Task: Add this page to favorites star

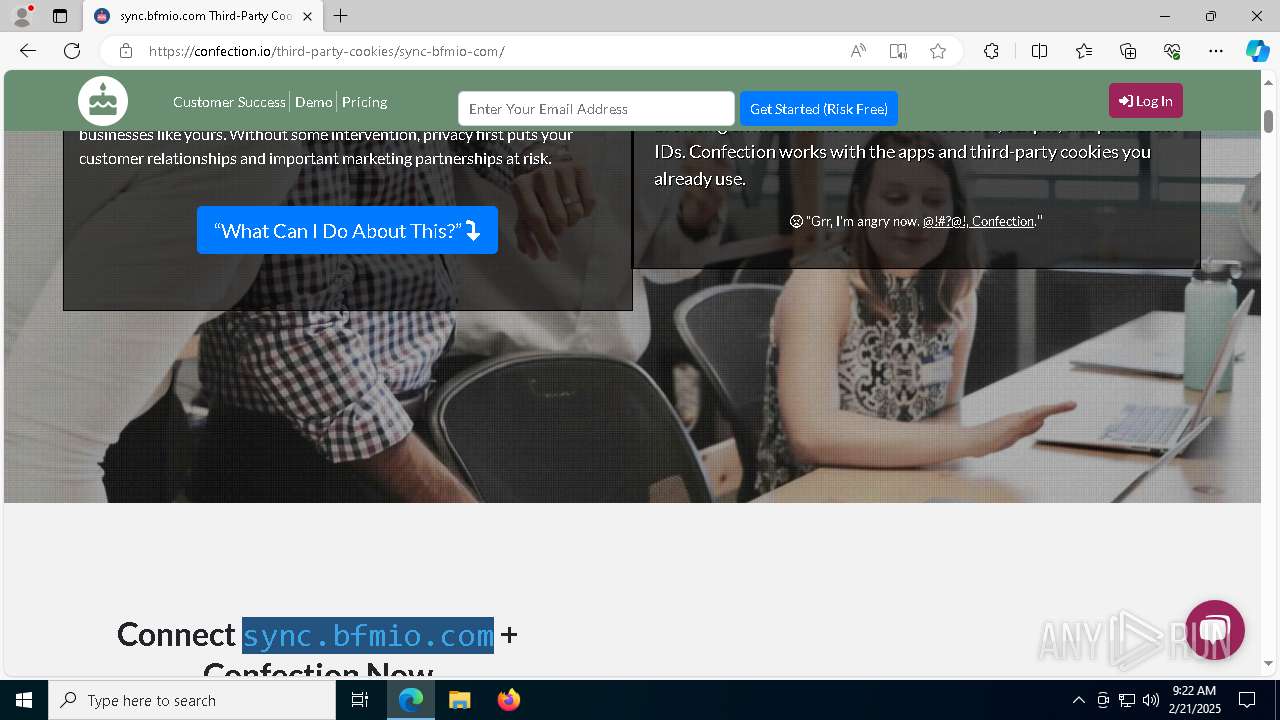Action: (938, 51)
